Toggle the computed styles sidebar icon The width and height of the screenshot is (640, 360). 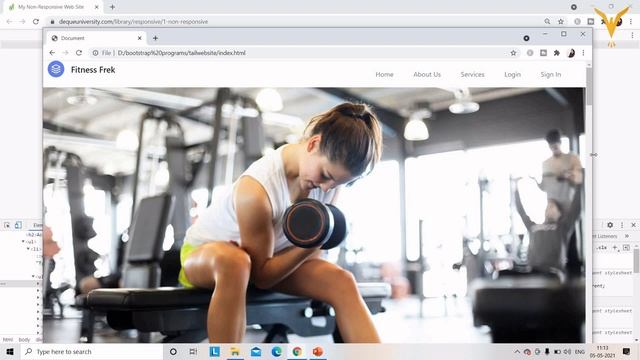[x=627, y=247]
